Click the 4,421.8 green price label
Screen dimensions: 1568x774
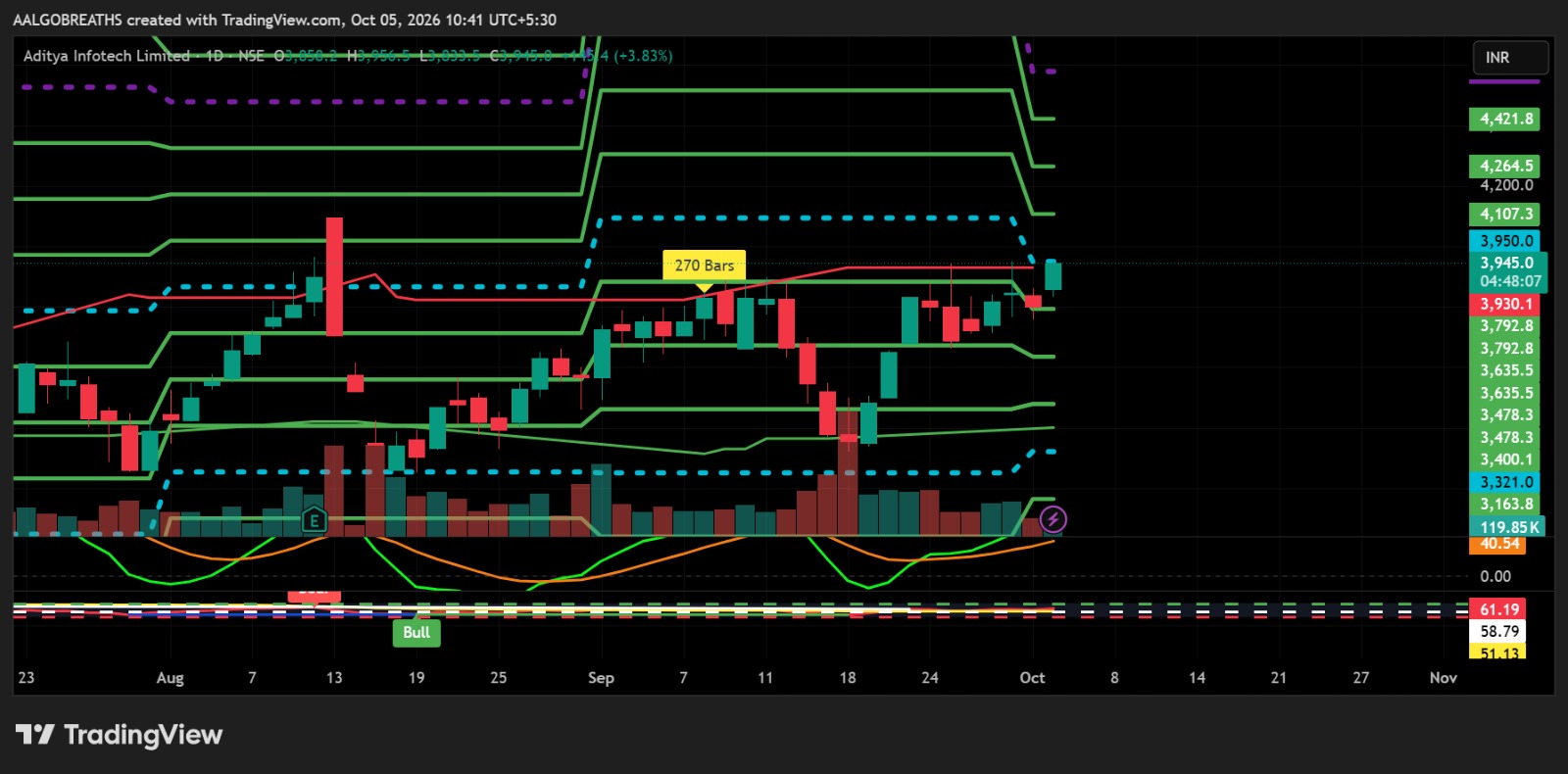click(x=1504, y=120)
